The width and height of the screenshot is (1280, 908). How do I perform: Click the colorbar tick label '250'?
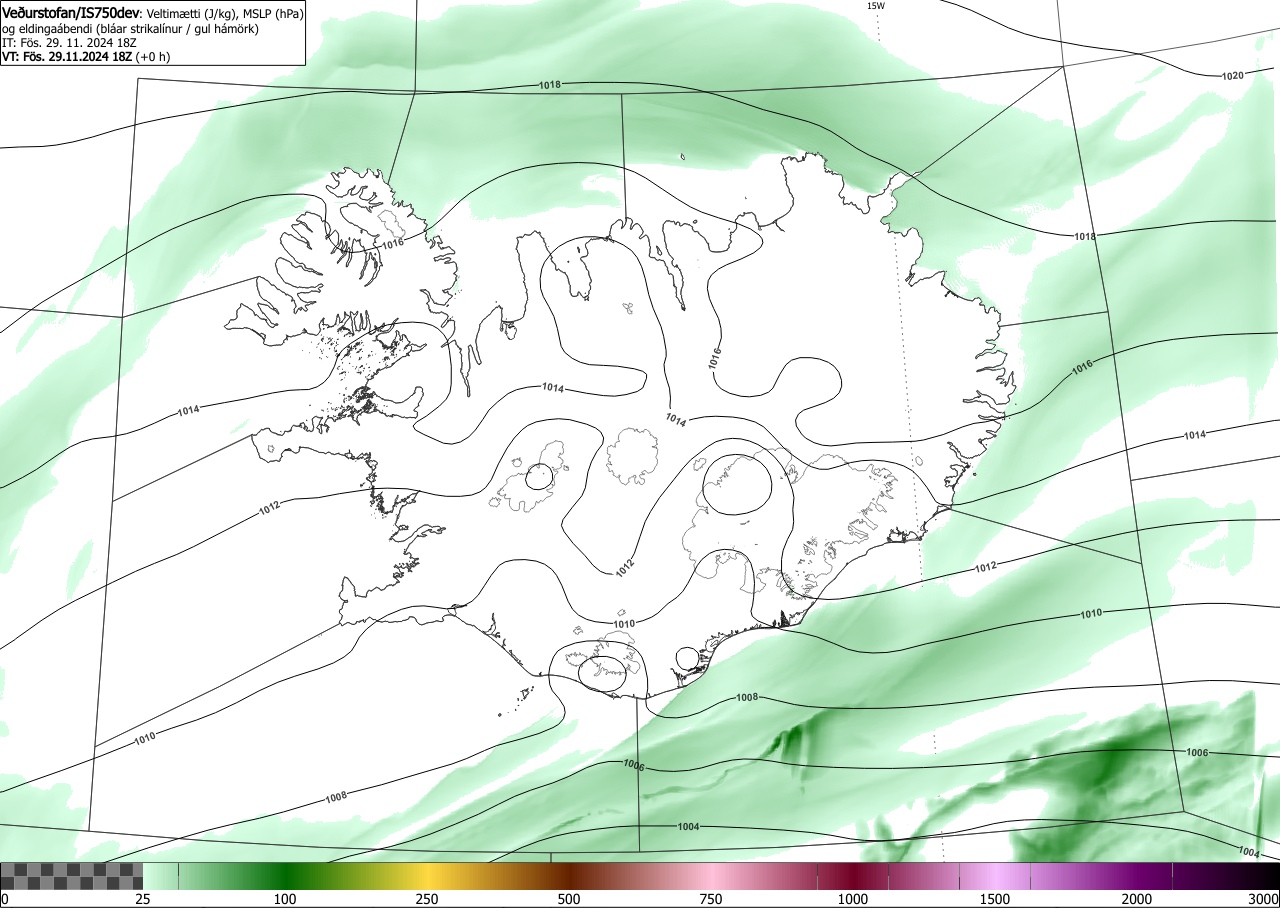click(x=427, y=899)
